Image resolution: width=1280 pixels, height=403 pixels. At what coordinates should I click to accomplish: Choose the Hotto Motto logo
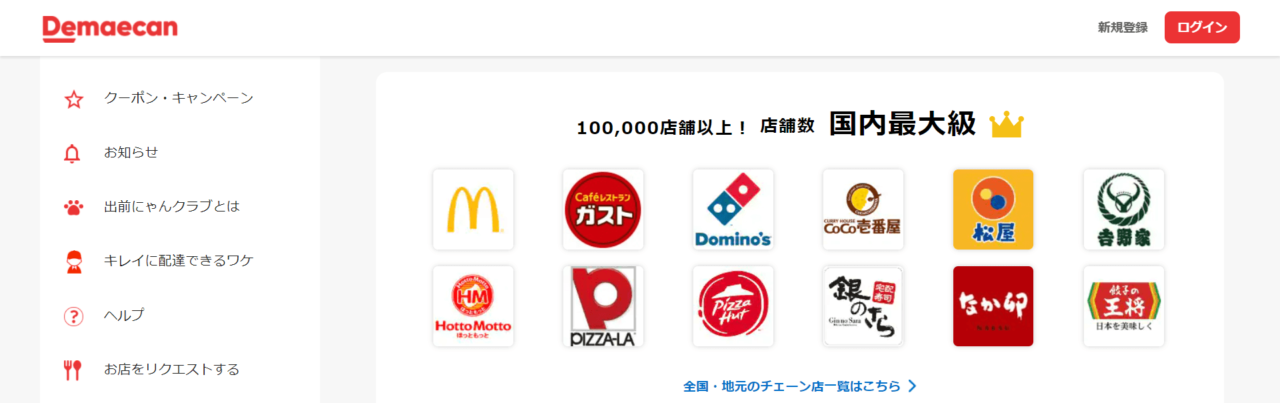(x=473, y=306)
